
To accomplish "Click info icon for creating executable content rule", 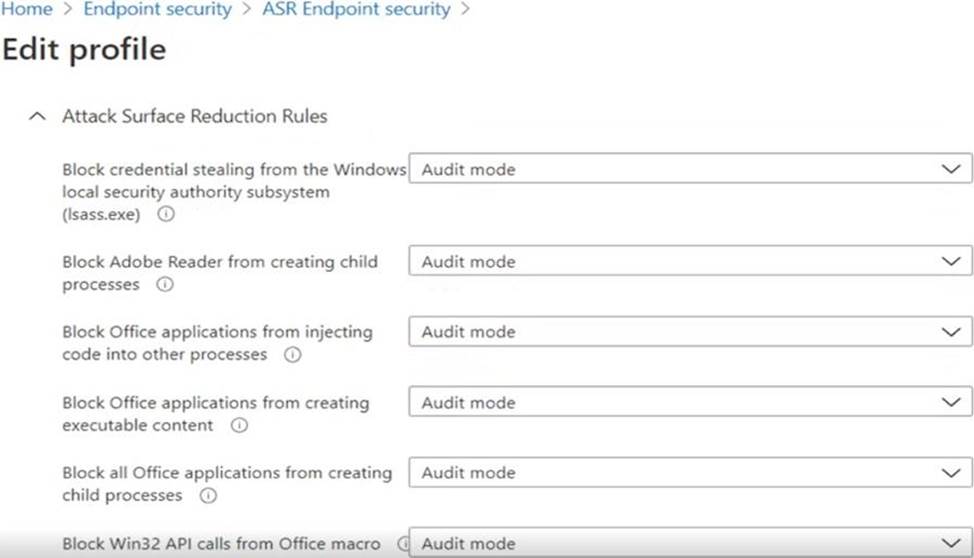I will point(239,426).
